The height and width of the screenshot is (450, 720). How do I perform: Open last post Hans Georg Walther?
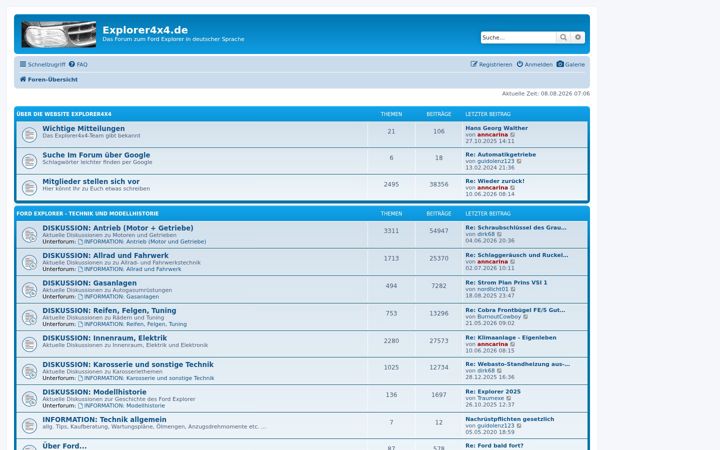click(496, 128)
